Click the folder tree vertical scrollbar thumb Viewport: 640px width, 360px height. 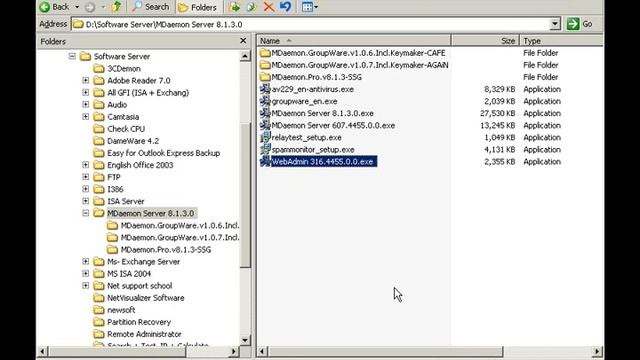(x=245, y=195)
